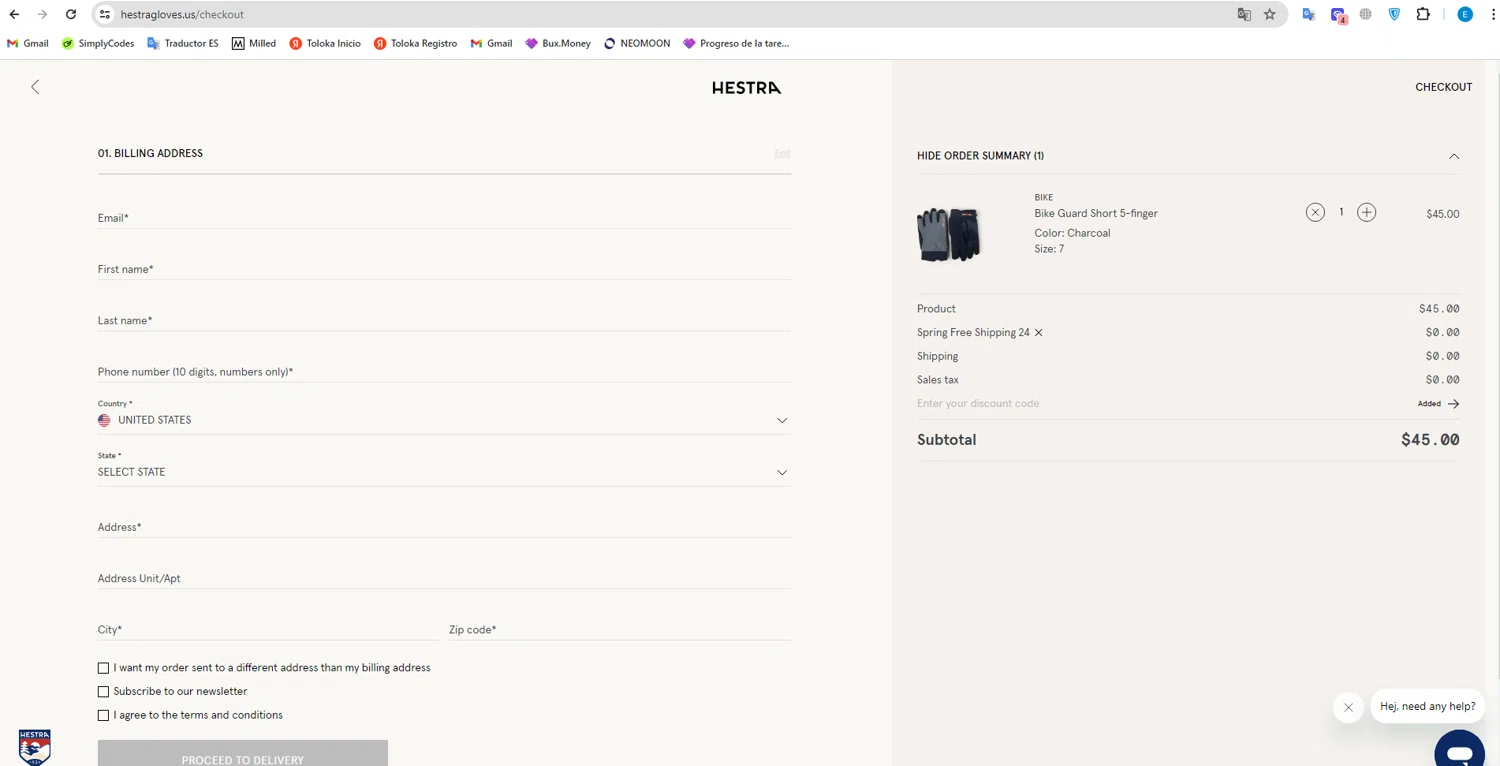Open the Select State dropdown
The image size is (1500, 766).
point(444,472)
